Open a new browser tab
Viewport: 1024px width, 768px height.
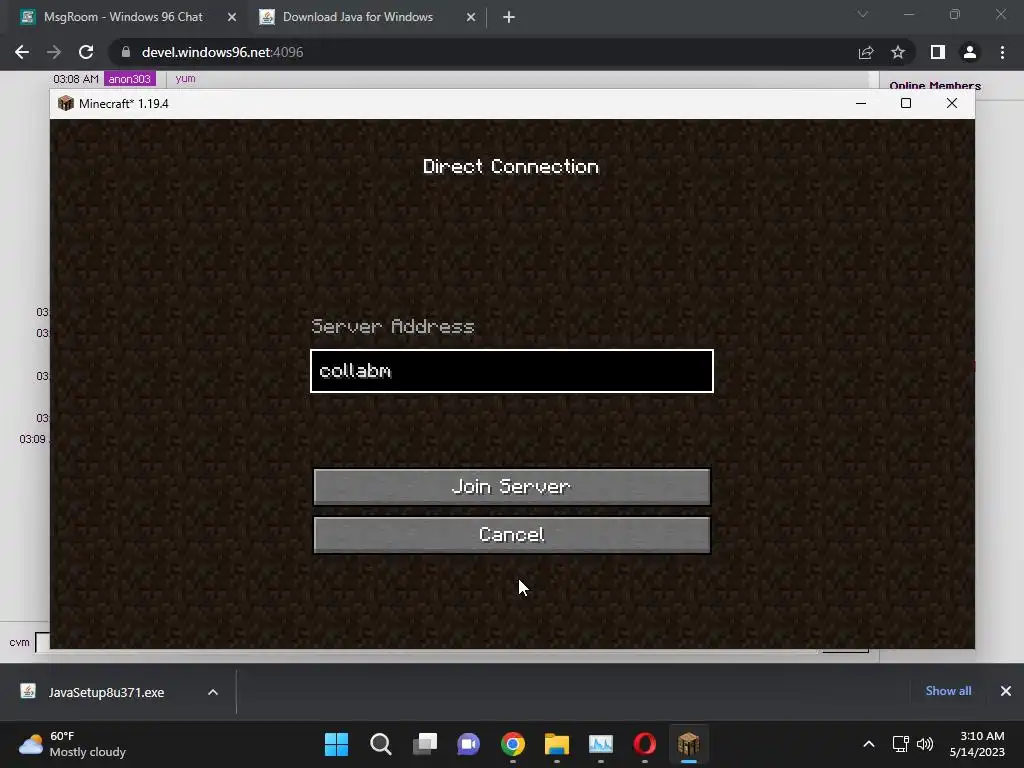(x=509, y=17)
